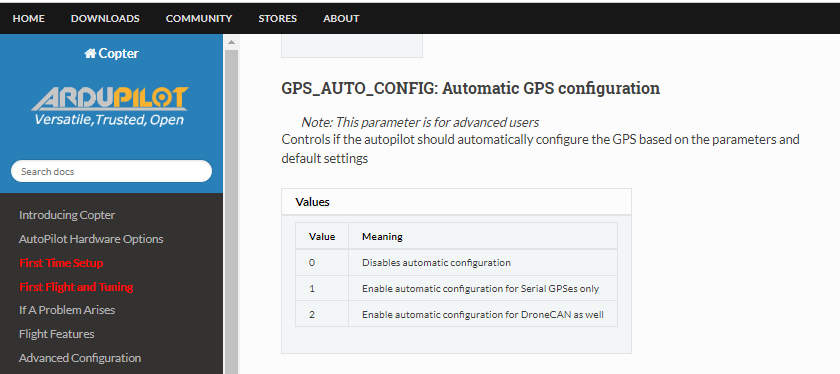The height and width of the screenshot is (374, 840).
Task: Open the DOWNLOADS menu item
Action: [x=105, y=18]
